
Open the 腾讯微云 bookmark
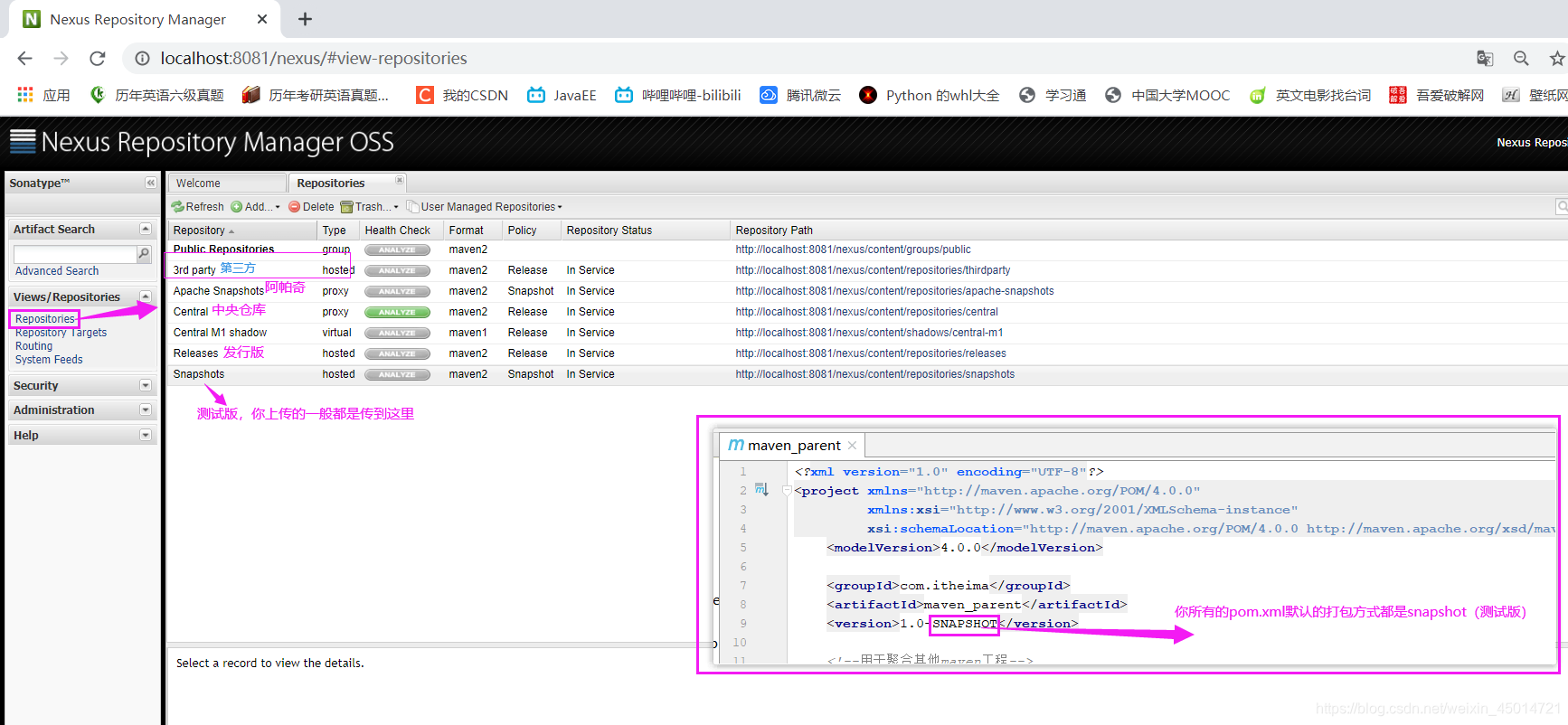[800, 95]
